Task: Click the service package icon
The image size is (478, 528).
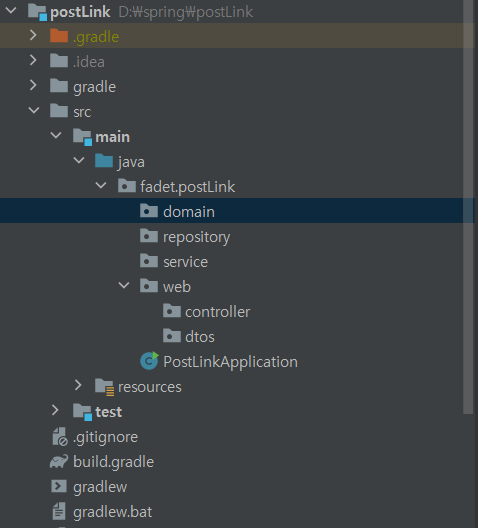Action: (x=149, y=261)
